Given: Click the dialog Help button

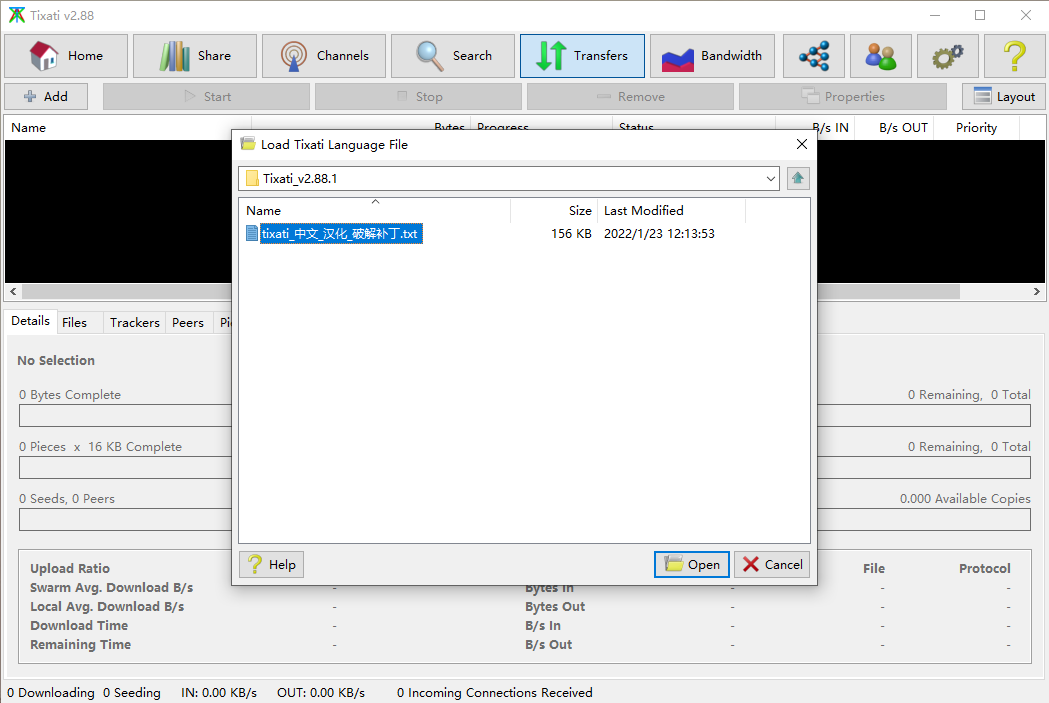Looking at the screenshot, I should pyautogui.click(x=271, y=565).
